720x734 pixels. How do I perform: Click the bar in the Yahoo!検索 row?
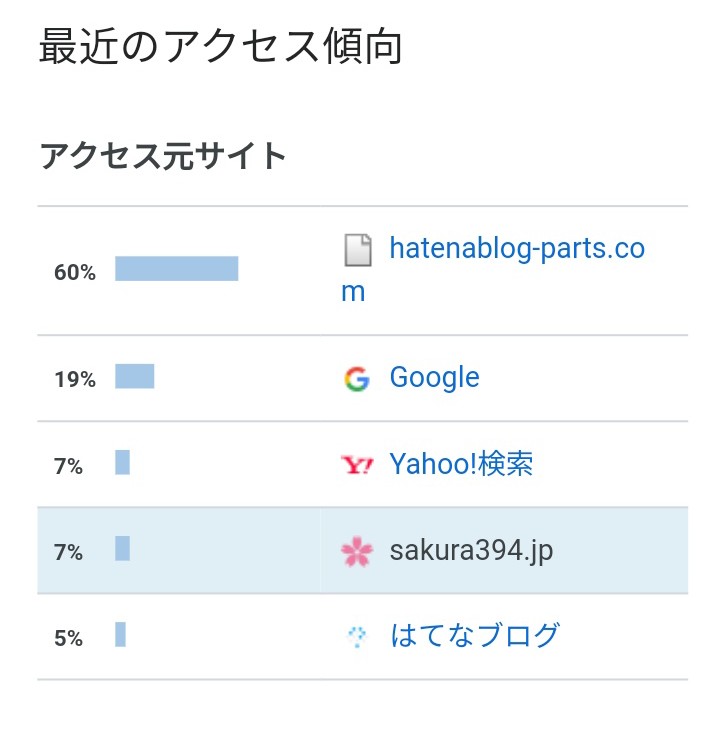click(122, 462)
